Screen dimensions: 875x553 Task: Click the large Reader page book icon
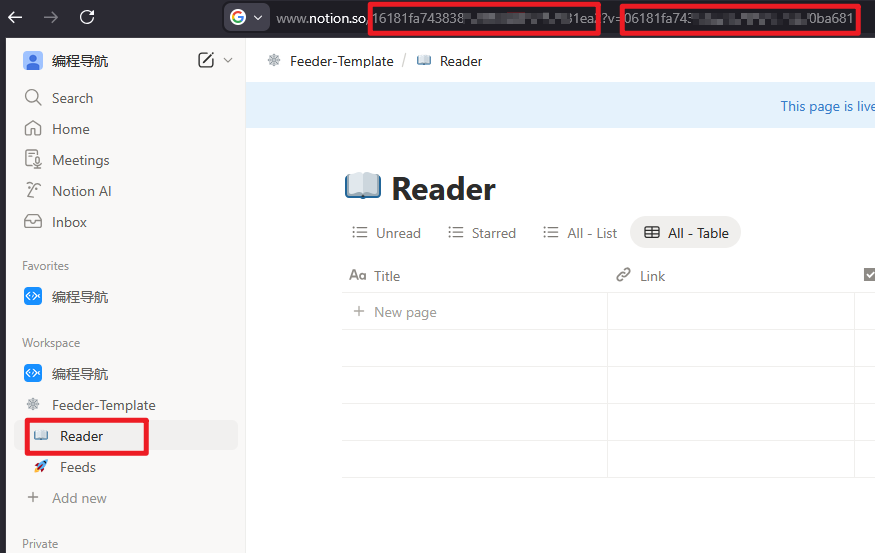pos(363,186)
